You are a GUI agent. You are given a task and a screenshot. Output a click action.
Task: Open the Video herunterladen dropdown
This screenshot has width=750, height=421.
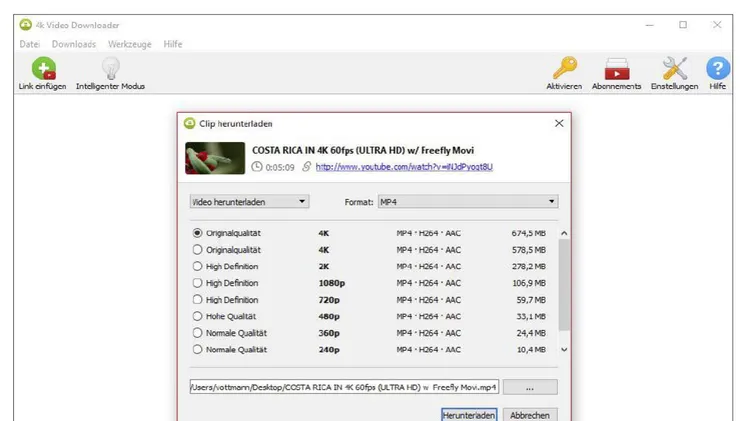coord(249,201)
